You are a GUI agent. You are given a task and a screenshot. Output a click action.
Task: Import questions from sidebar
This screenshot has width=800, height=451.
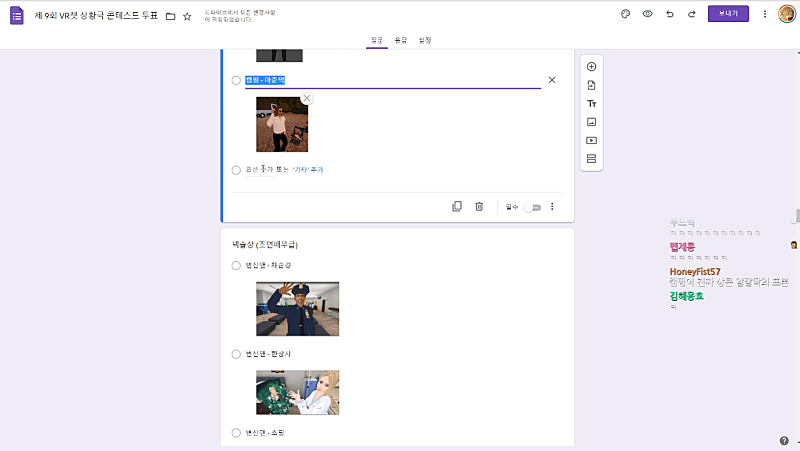[x=591, y=85]
